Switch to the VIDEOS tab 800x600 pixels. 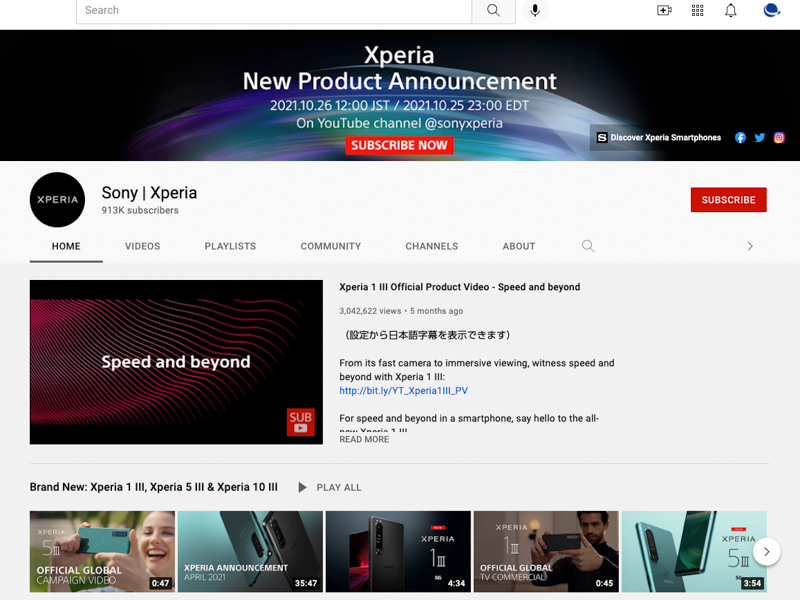coord(142,246)
